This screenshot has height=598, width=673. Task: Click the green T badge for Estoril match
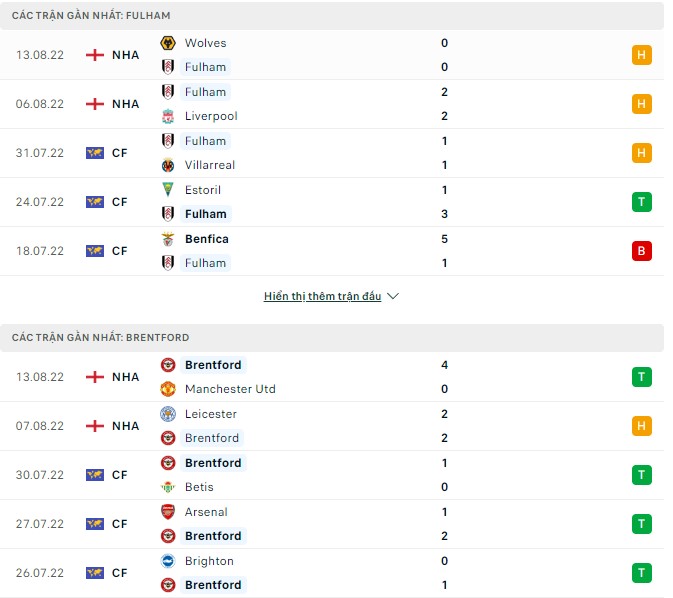(x=641, y=202)
